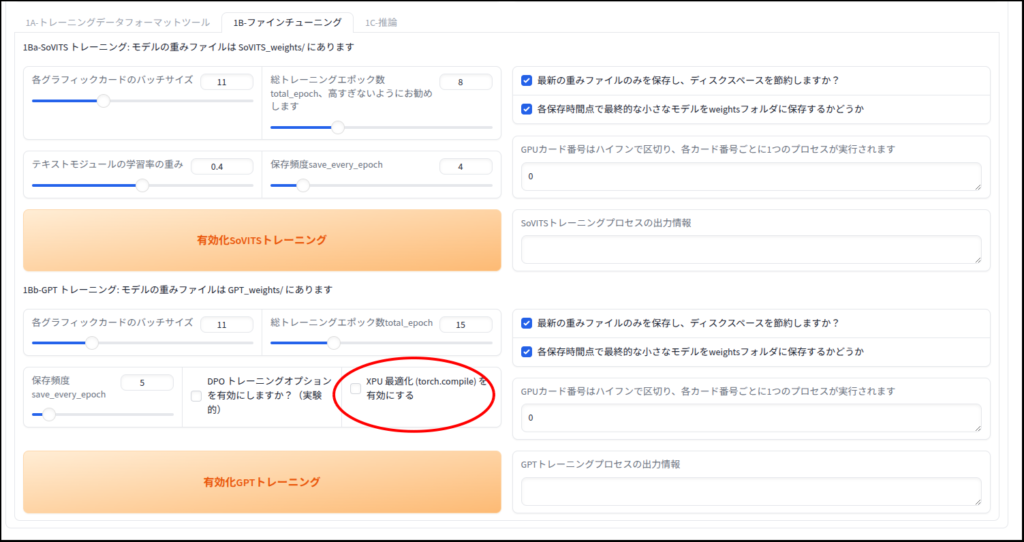This screenshot has height=542, width=1024.
Task: Click the 有効化SoVITSトレーニング button
Action: (x=262, y=240)
